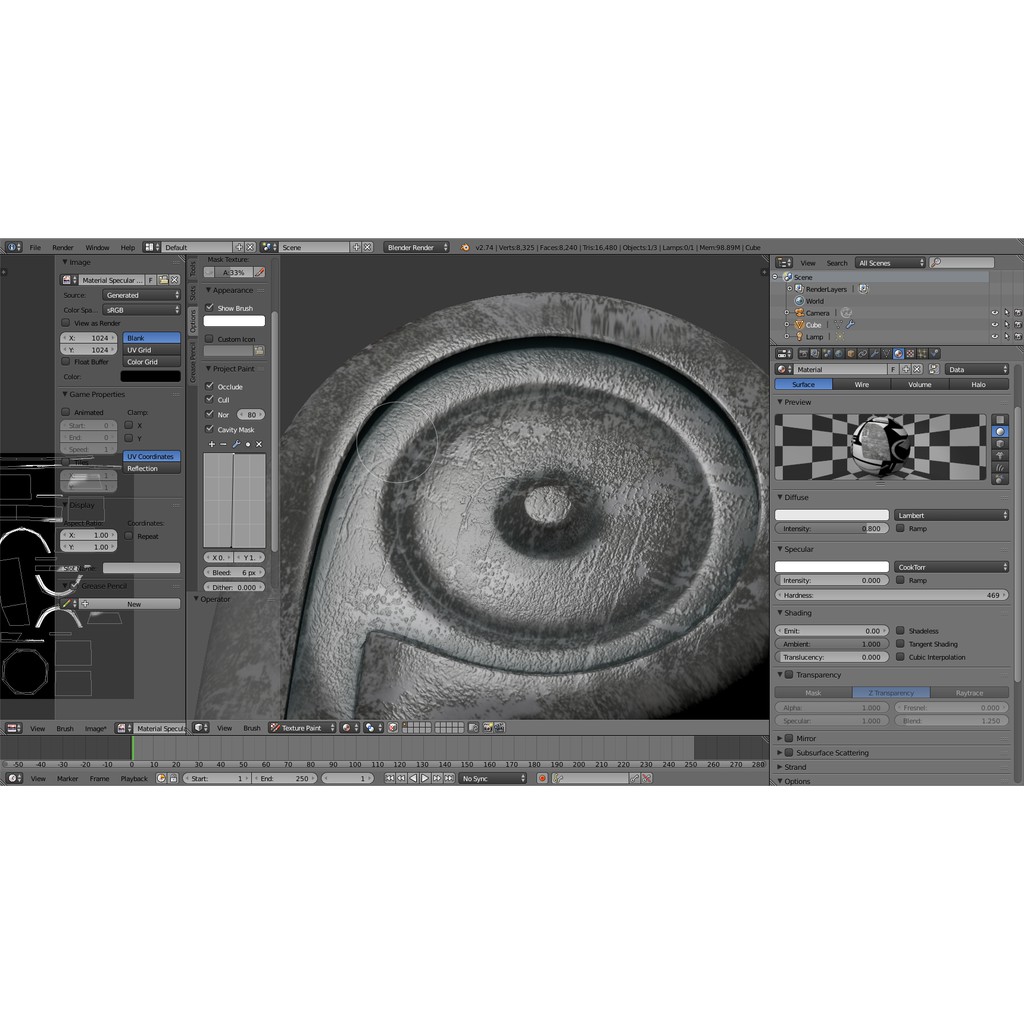Adjust the diffuse Intensity slider

pyautogui.click(x=831, y=529)
